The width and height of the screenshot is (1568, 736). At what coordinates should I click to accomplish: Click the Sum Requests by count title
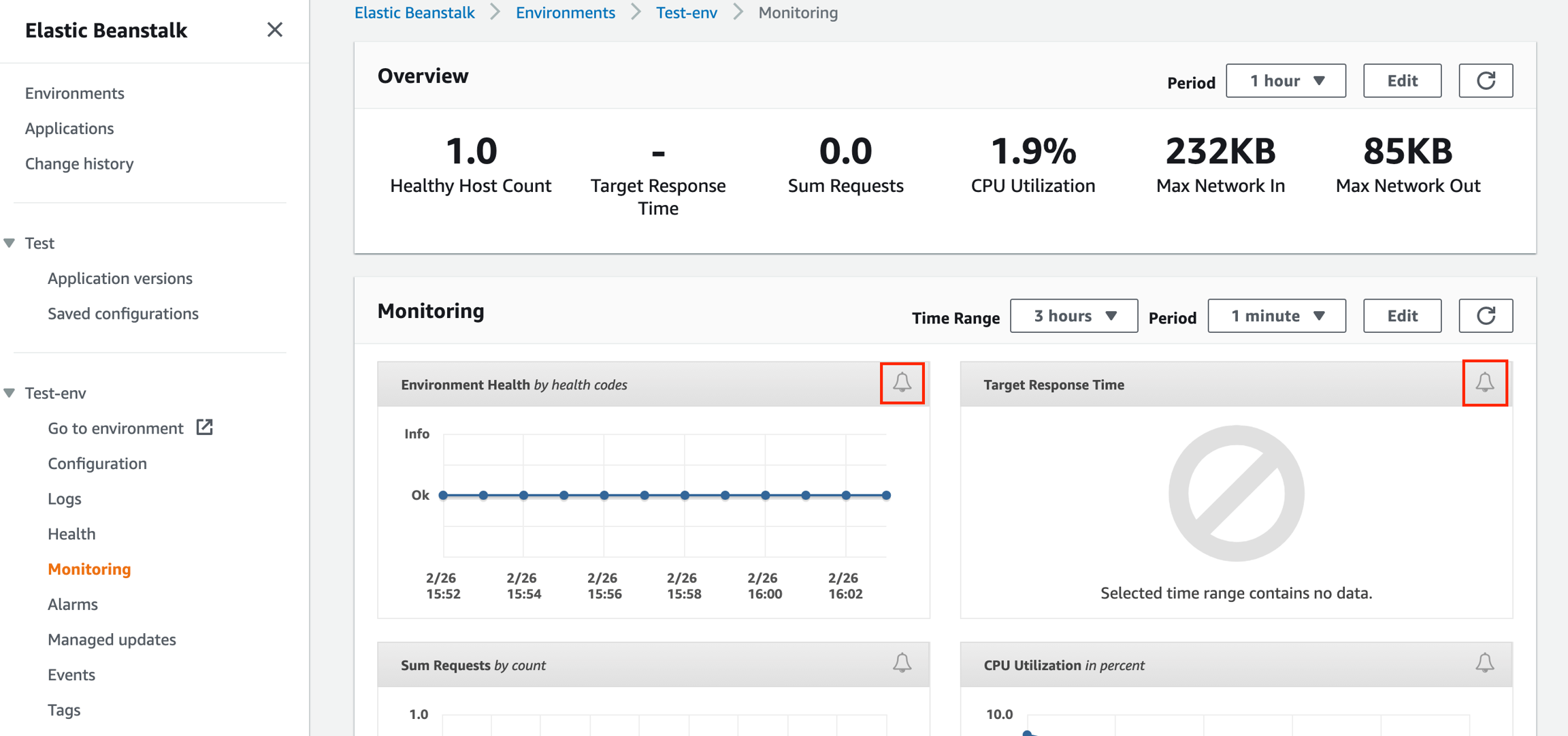point(473,665)
